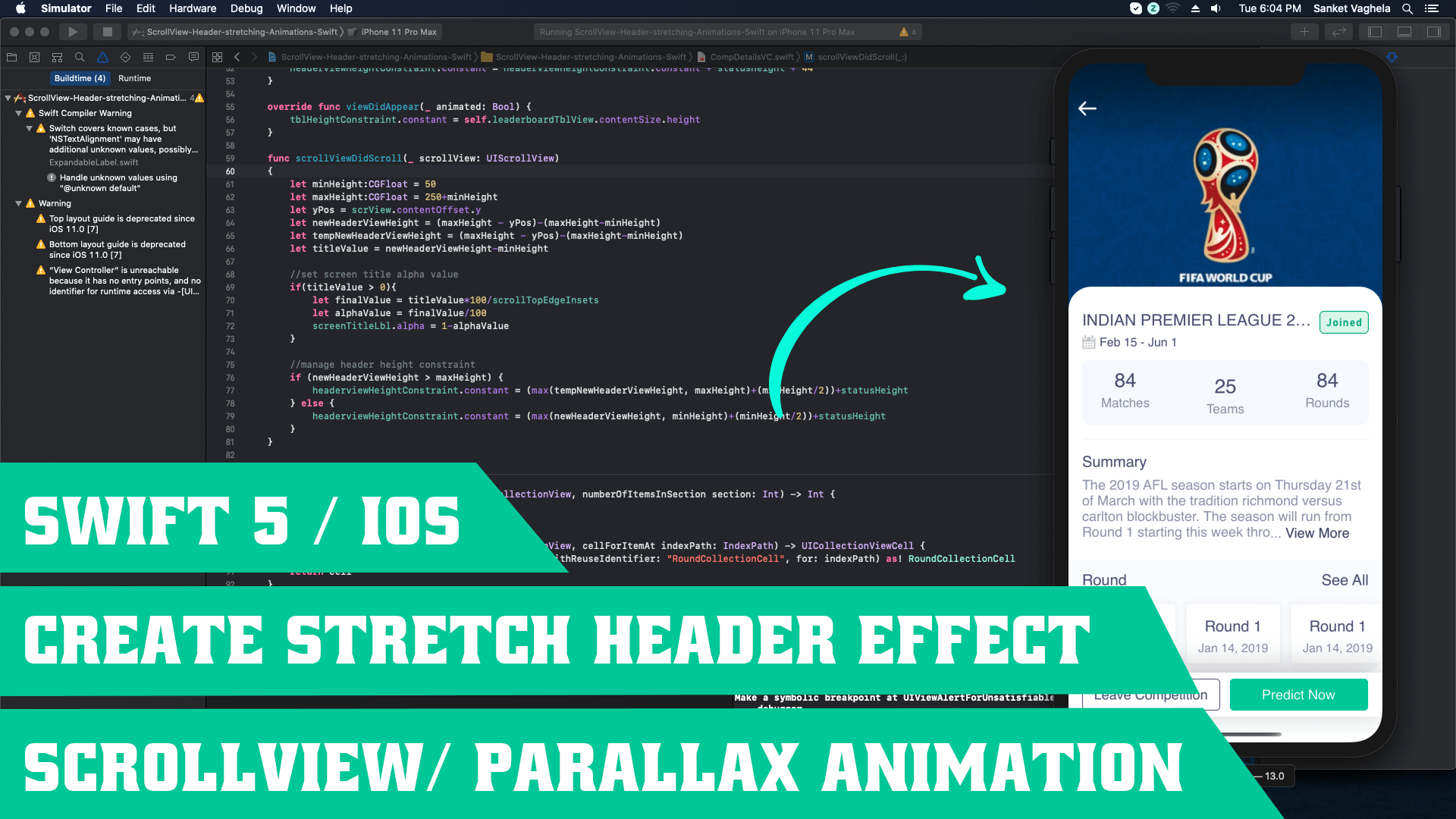Collapse the 'Switch covers known cases' warning
This screenshot has width=1456, height=819.
coord(29,128)
